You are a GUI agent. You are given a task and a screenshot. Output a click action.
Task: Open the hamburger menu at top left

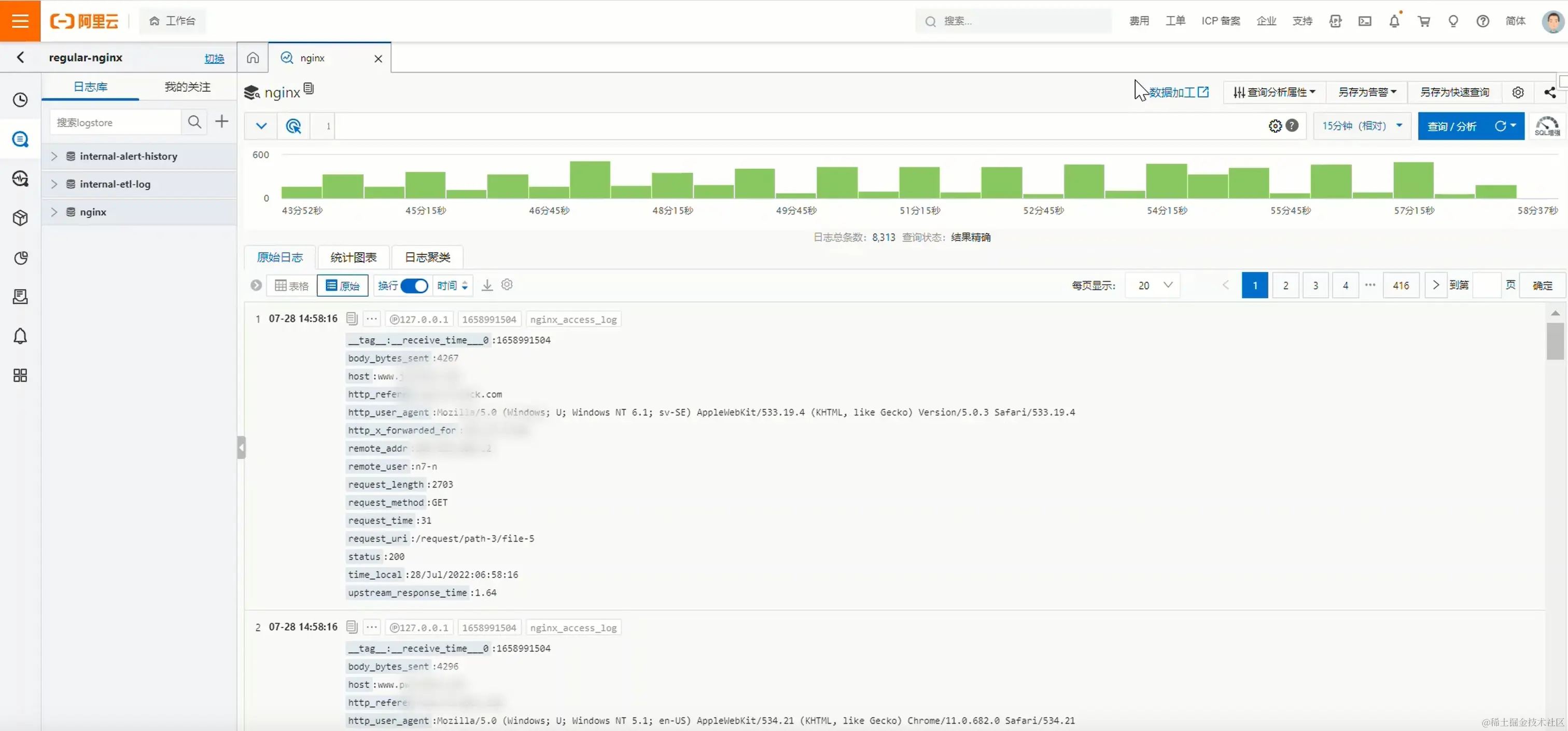pyautogui.click(x=20, y=21)
